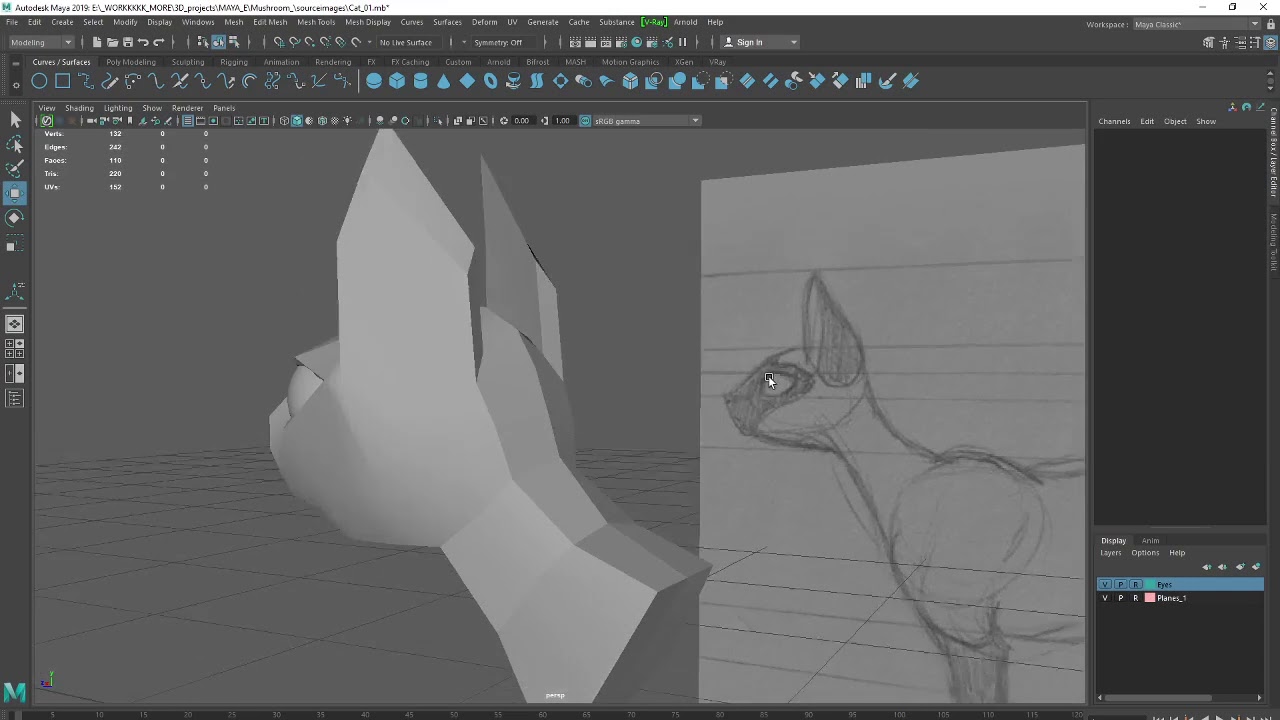Toggle visibility V of Planes_1 layer
This screenshot has height=720, width=1280.
pyautogui.click(x=1105, y=598)
